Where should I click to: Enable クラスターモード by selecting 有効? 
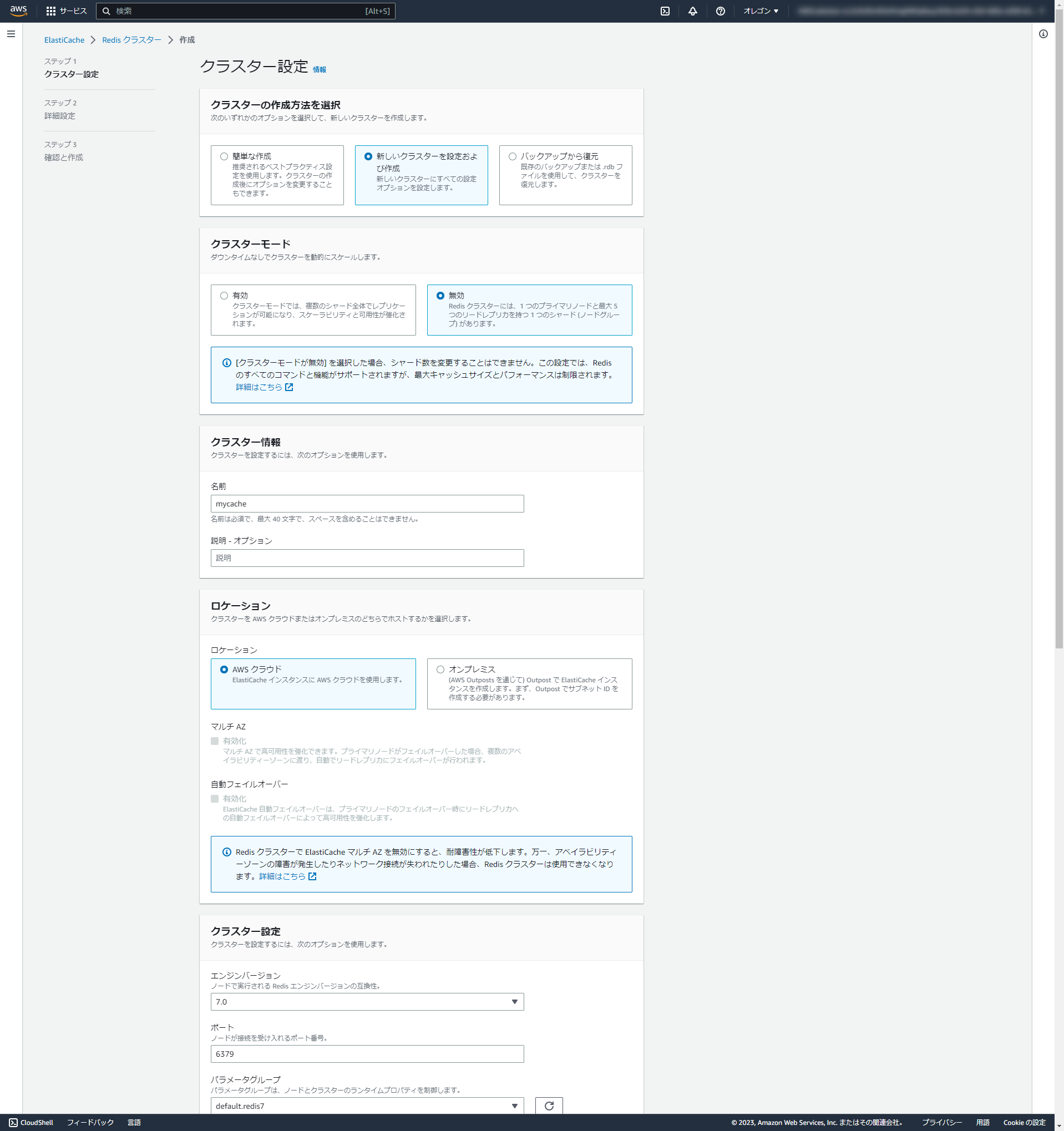click(x=224, y=295)
